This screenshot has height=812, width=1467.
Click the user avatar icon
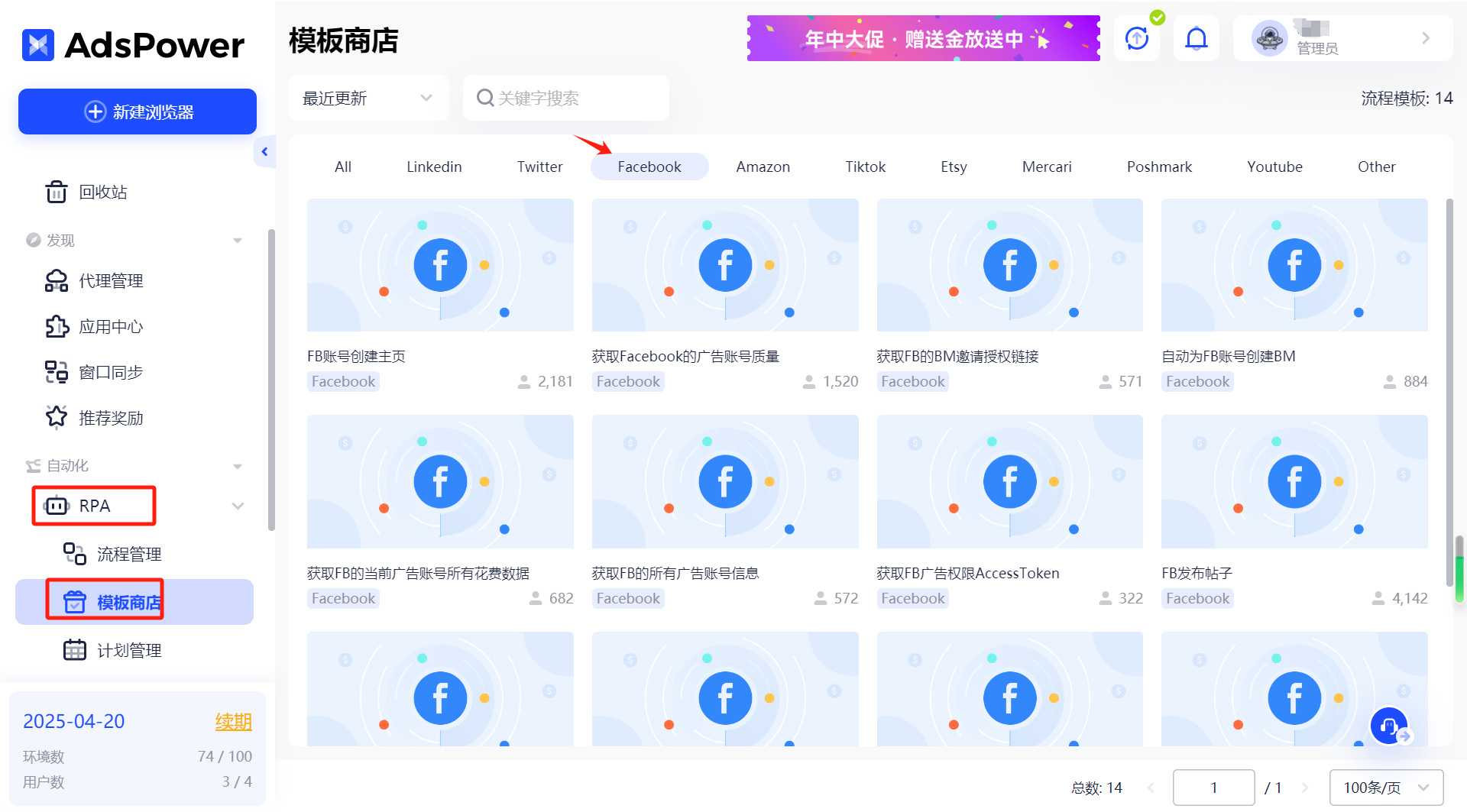point(1270,38)
